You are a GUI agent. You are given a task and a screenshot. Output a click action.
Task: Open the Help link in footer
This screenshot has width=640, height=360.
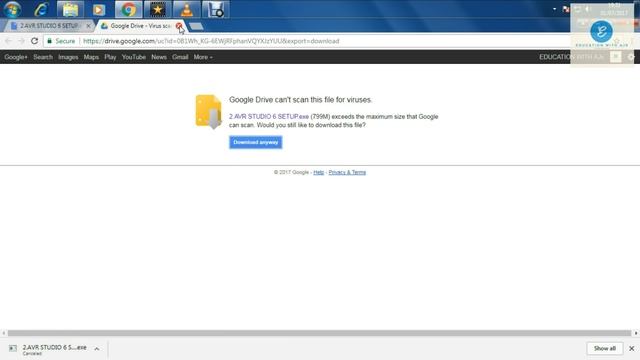click(318, 172)
